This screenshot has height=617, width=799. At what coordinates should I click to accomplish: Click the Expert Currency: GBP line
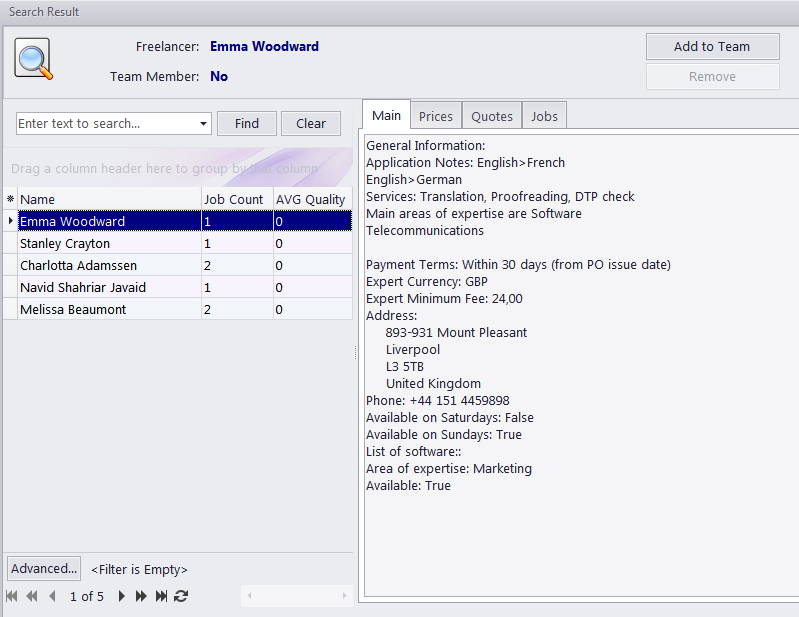427,282
